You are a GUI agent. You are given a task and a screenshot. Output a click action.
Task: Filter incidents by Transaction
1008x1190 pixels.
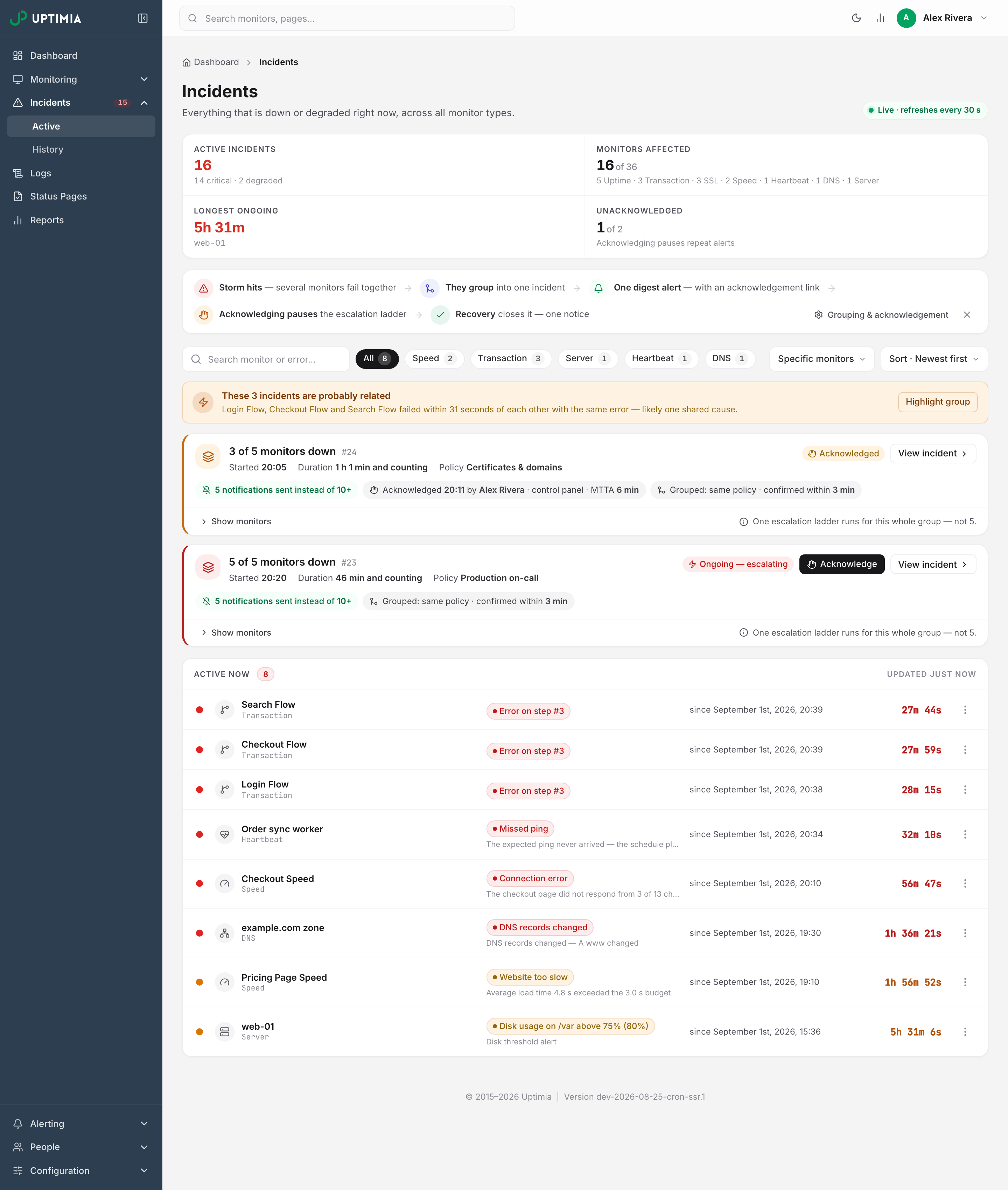(x=511, y=359)
